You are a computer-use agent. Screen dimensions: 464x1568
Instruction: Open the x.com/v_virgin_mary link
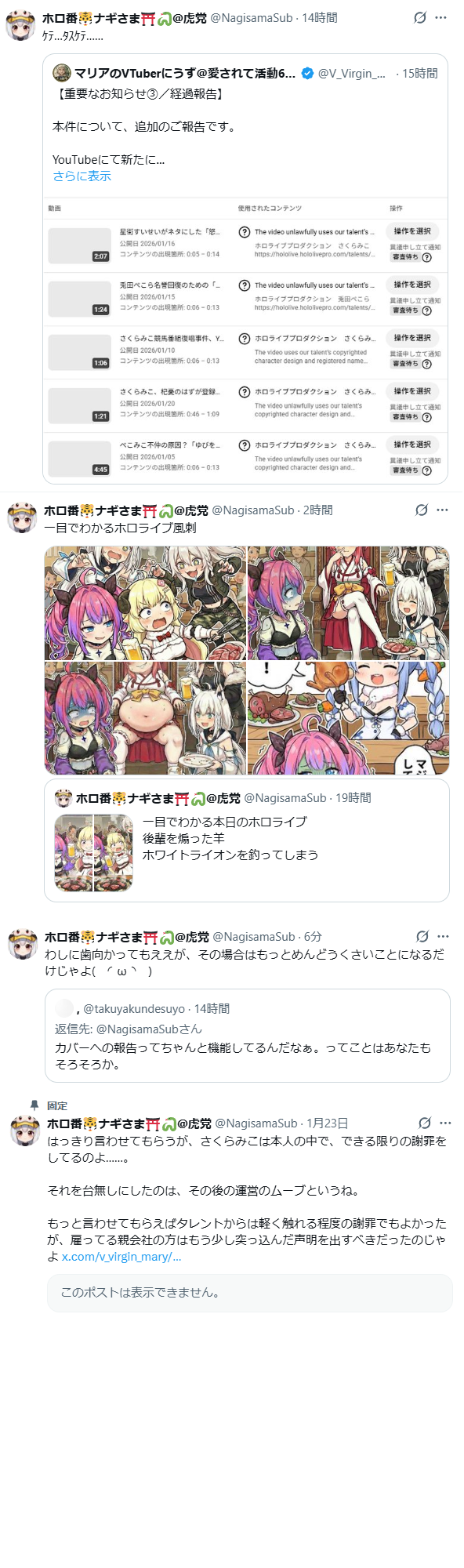(121, 1256)
